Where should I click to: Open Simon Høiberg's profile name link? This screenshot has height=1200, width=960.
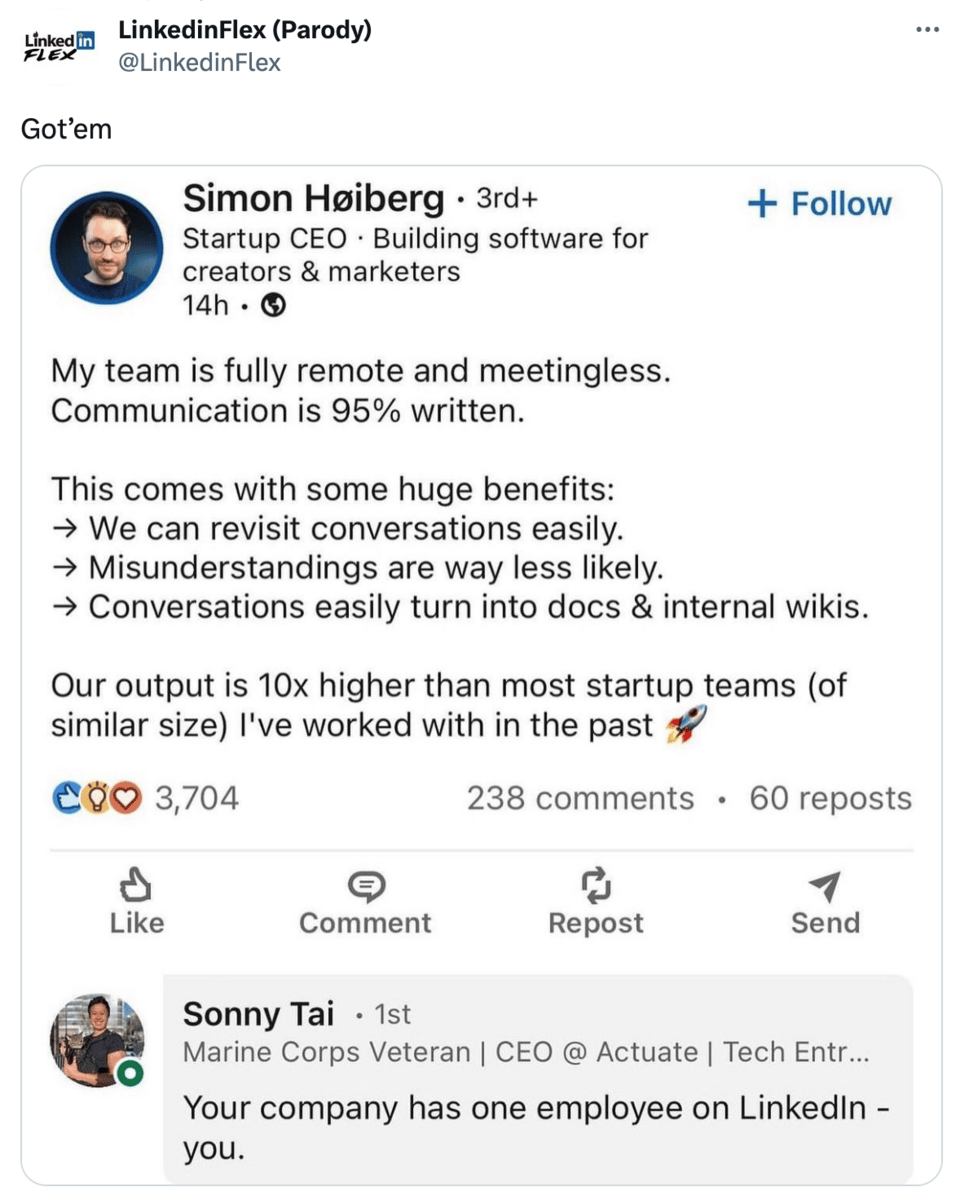pos(312,200)
